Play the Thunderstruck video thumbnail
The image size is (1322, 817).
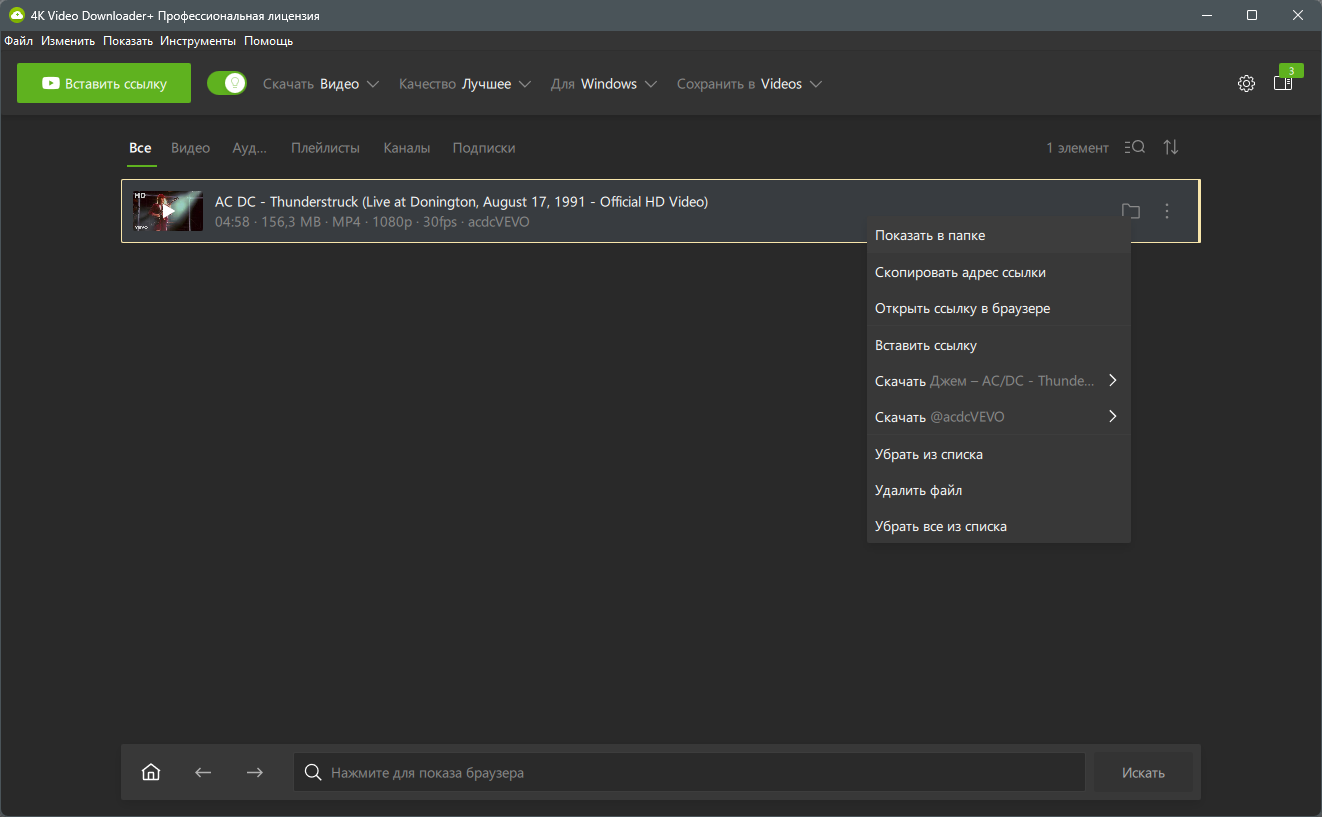[168, 211]
